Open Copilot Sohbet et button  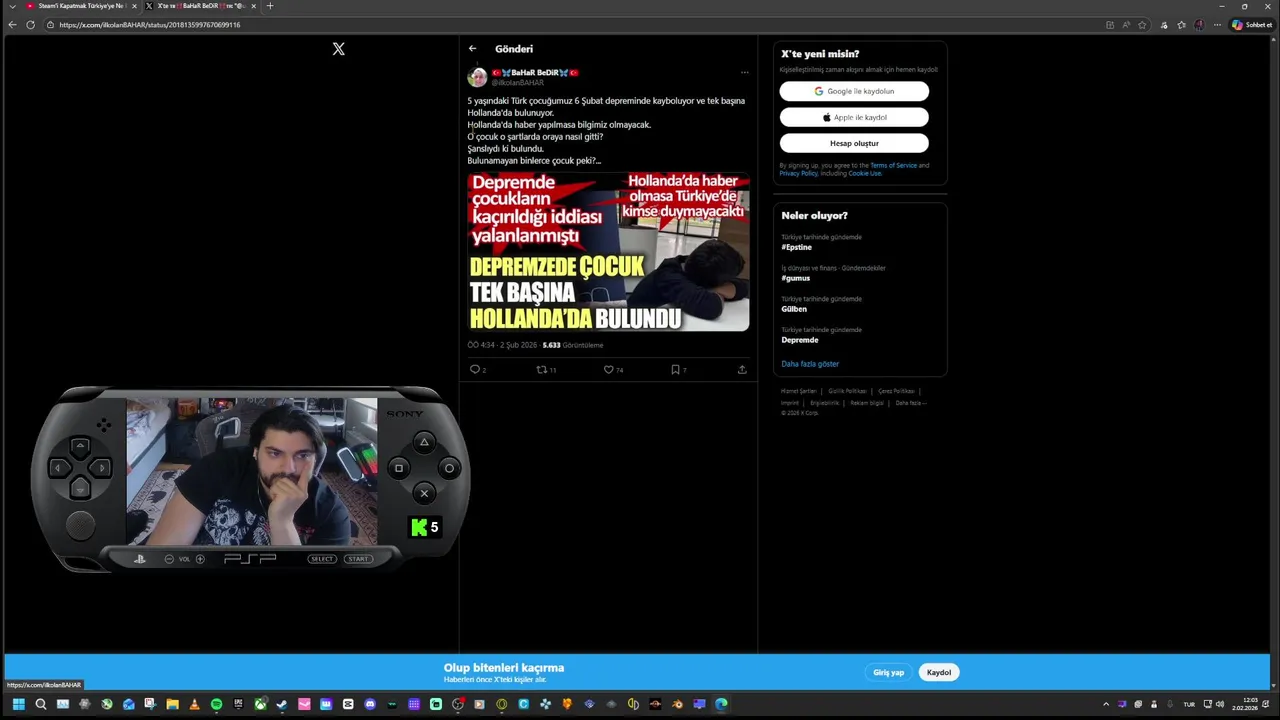coord(1251,25)
